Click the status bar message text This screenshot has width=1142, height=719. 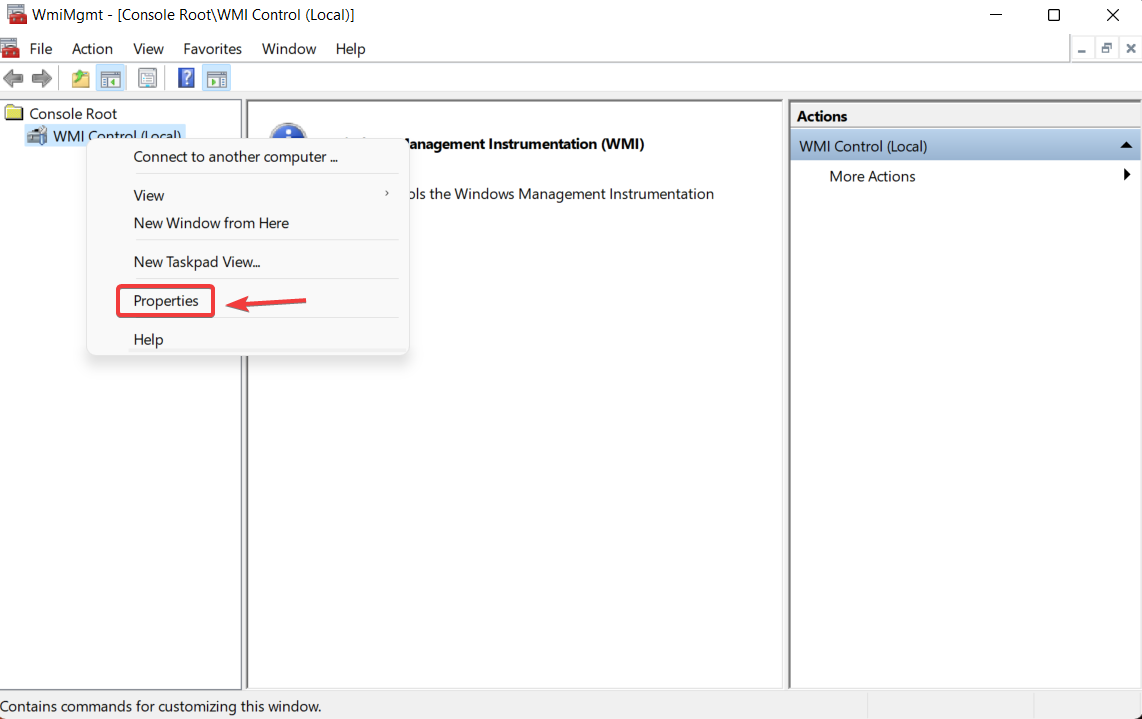pyautogui.click(x=162, y=706)
